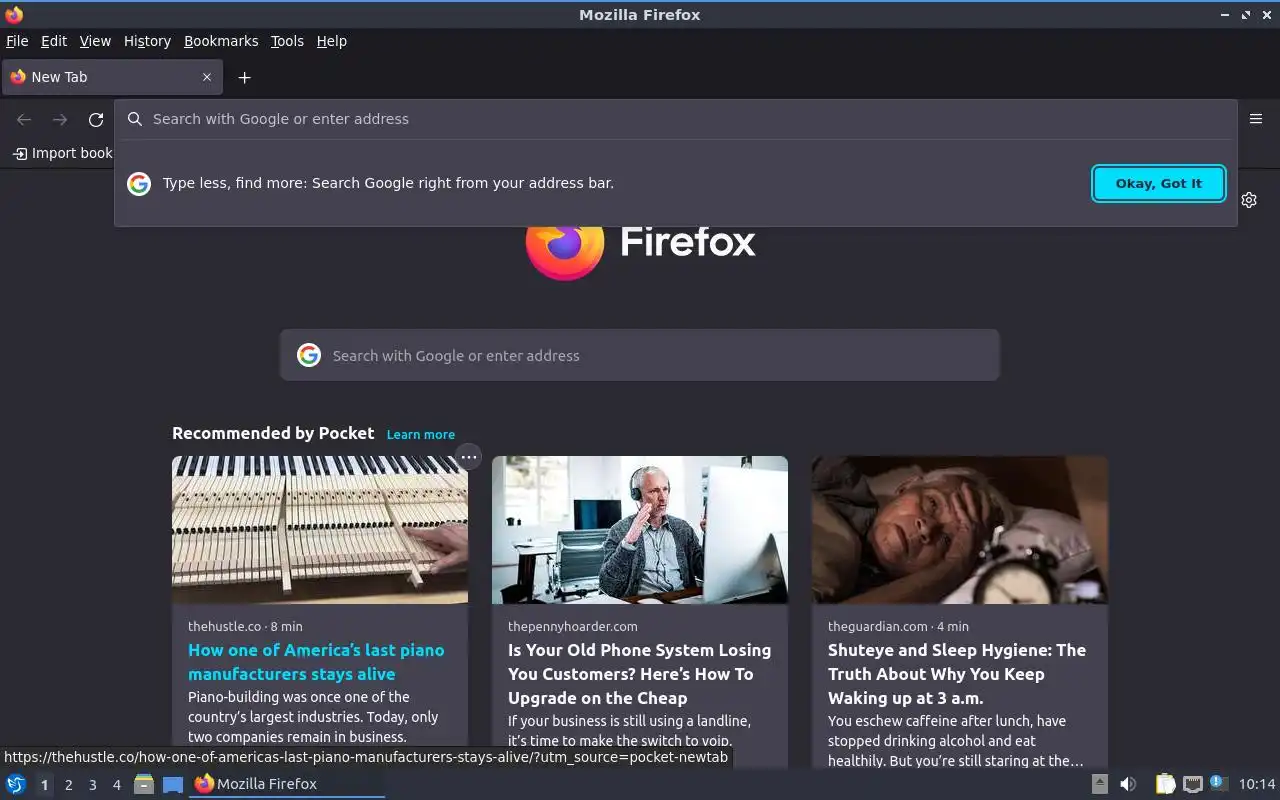This screenshot has height=800, width=1280.
Task: Open new tab personalize gear settings
Action: pos(1249,200)
